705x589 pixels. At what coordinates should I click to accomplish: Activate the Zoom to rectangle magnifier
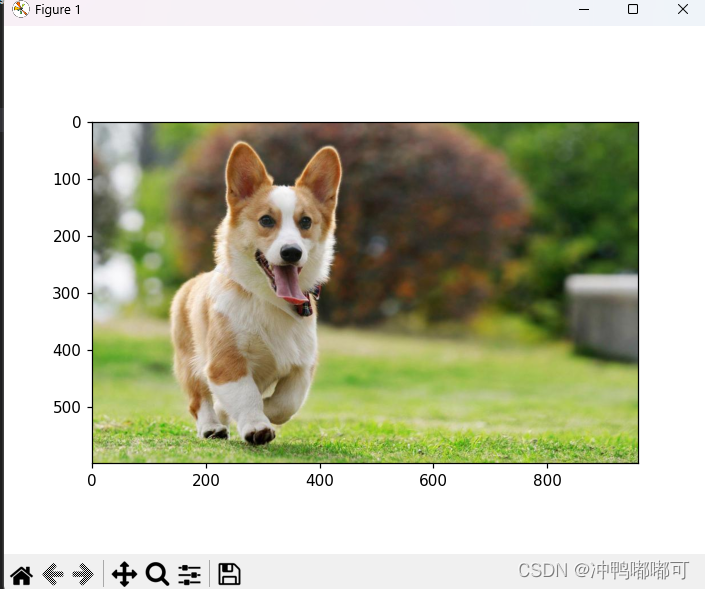157,574
